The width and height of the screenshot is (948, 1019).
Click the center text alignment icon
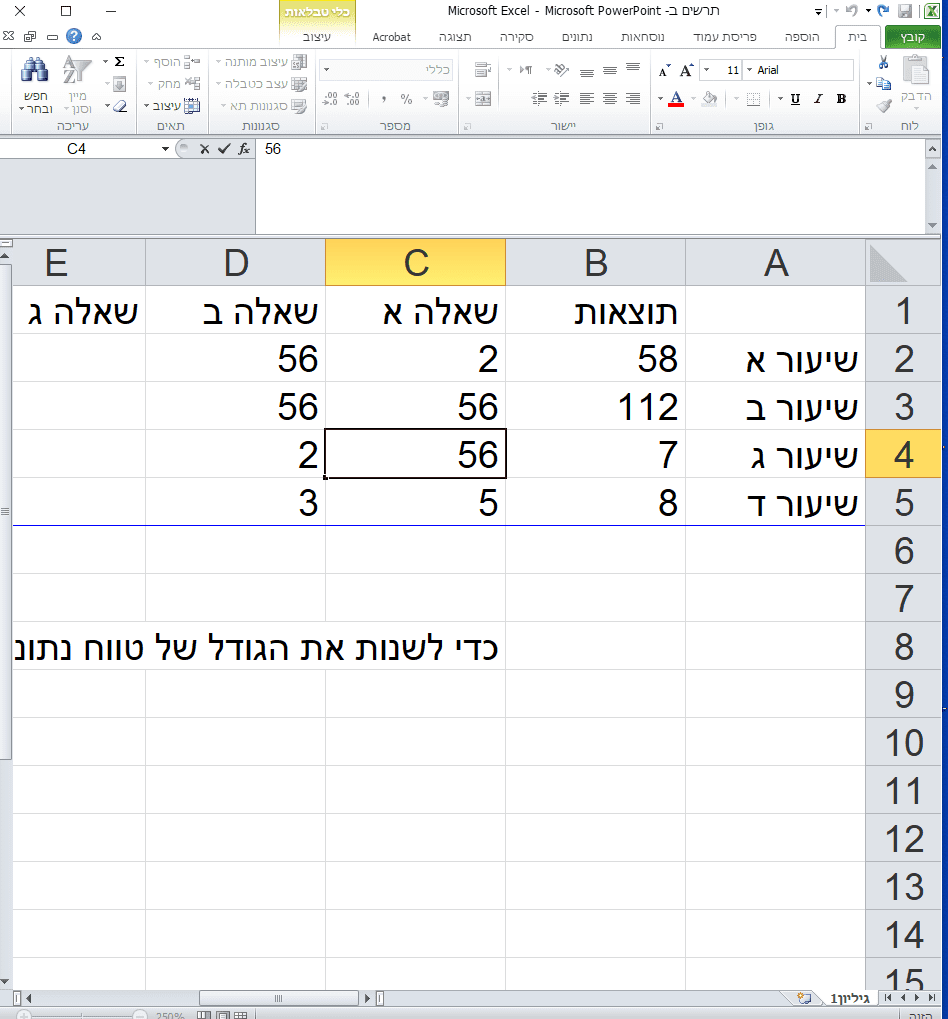[609, 99]
